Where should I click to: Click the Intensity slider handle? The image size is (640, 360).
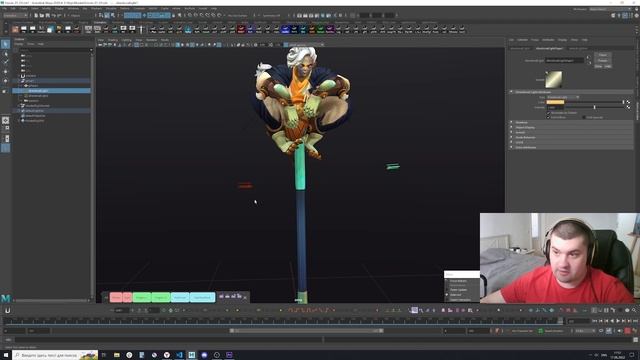pos(595,107)
